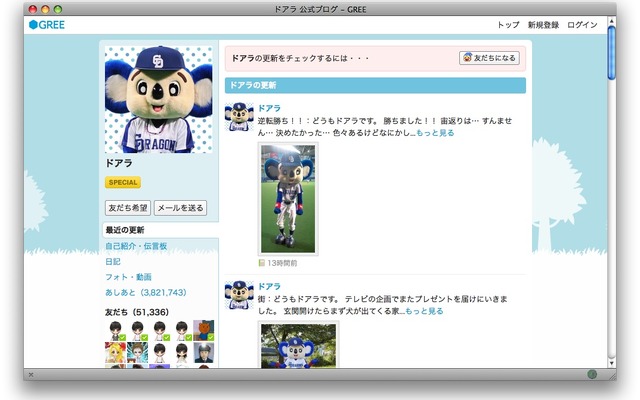Open the outdoor photo of ドアラ under trees
640x400 pixels.
pyautogui.click(x=298, y=345)
